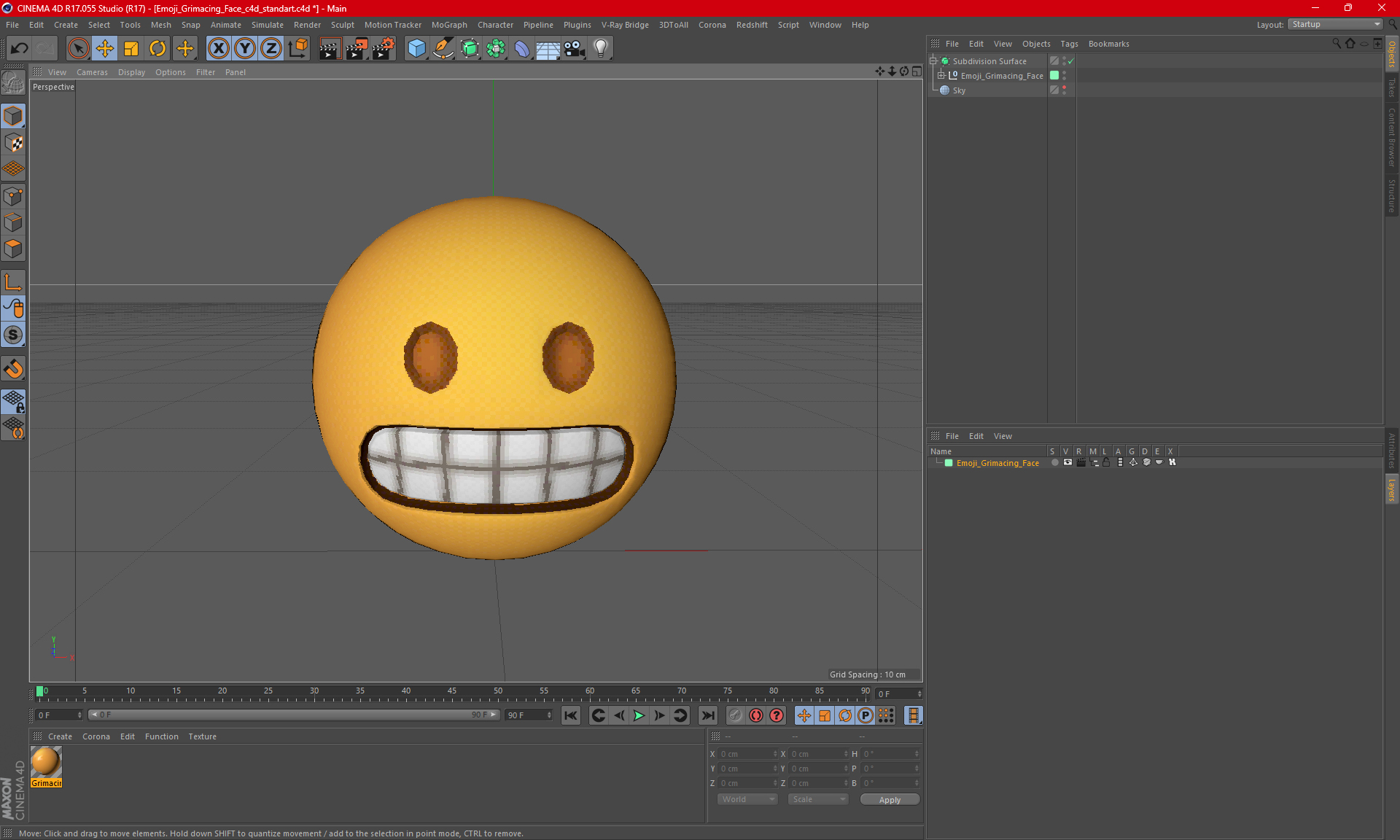Click Emoji_Grimacing_Face layer color swatch in Objects
1400x840 pixels.
click(x=1054, y=76)
